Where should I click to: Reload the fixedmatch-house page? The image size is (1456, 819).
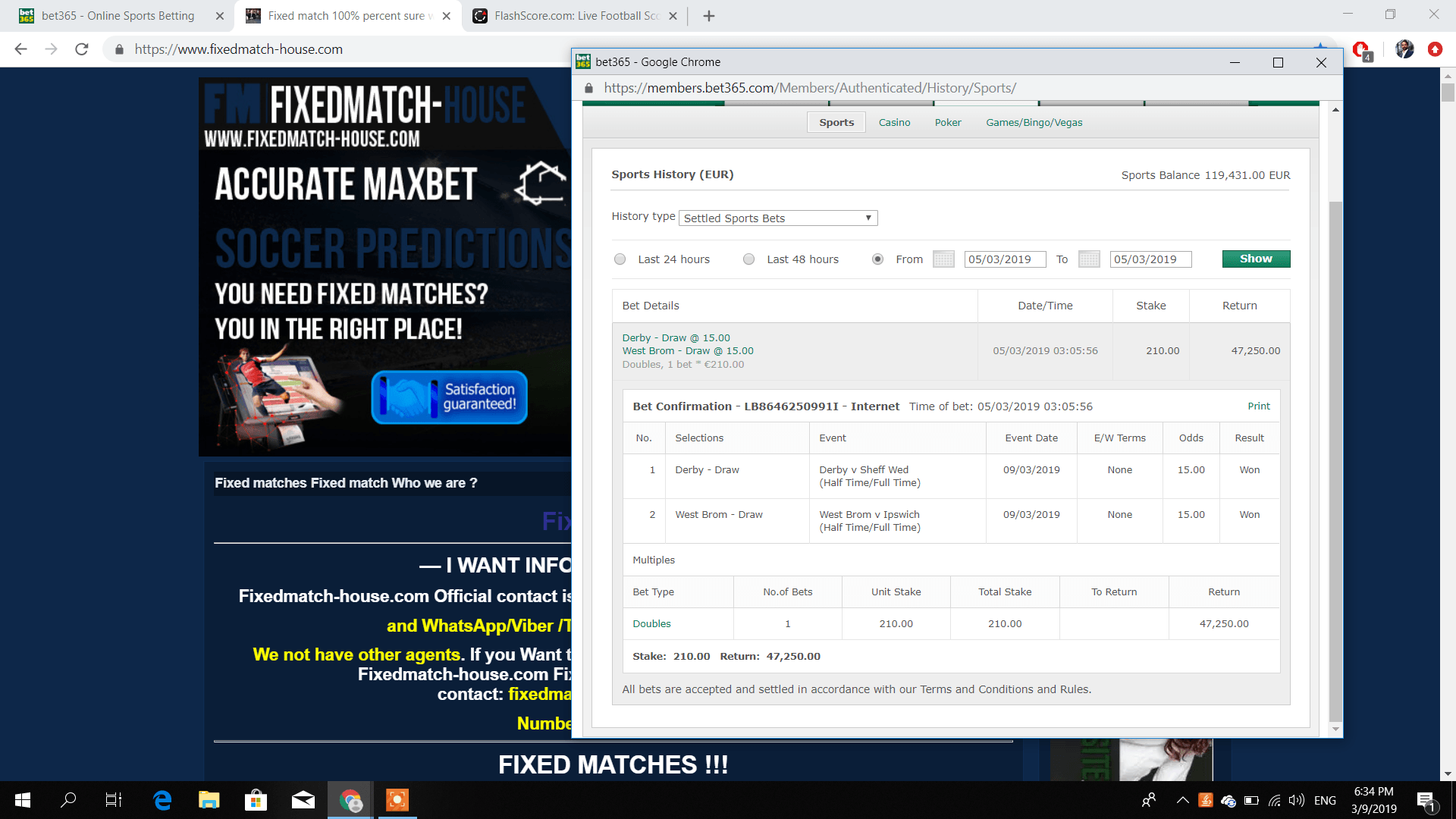point(82,49)
